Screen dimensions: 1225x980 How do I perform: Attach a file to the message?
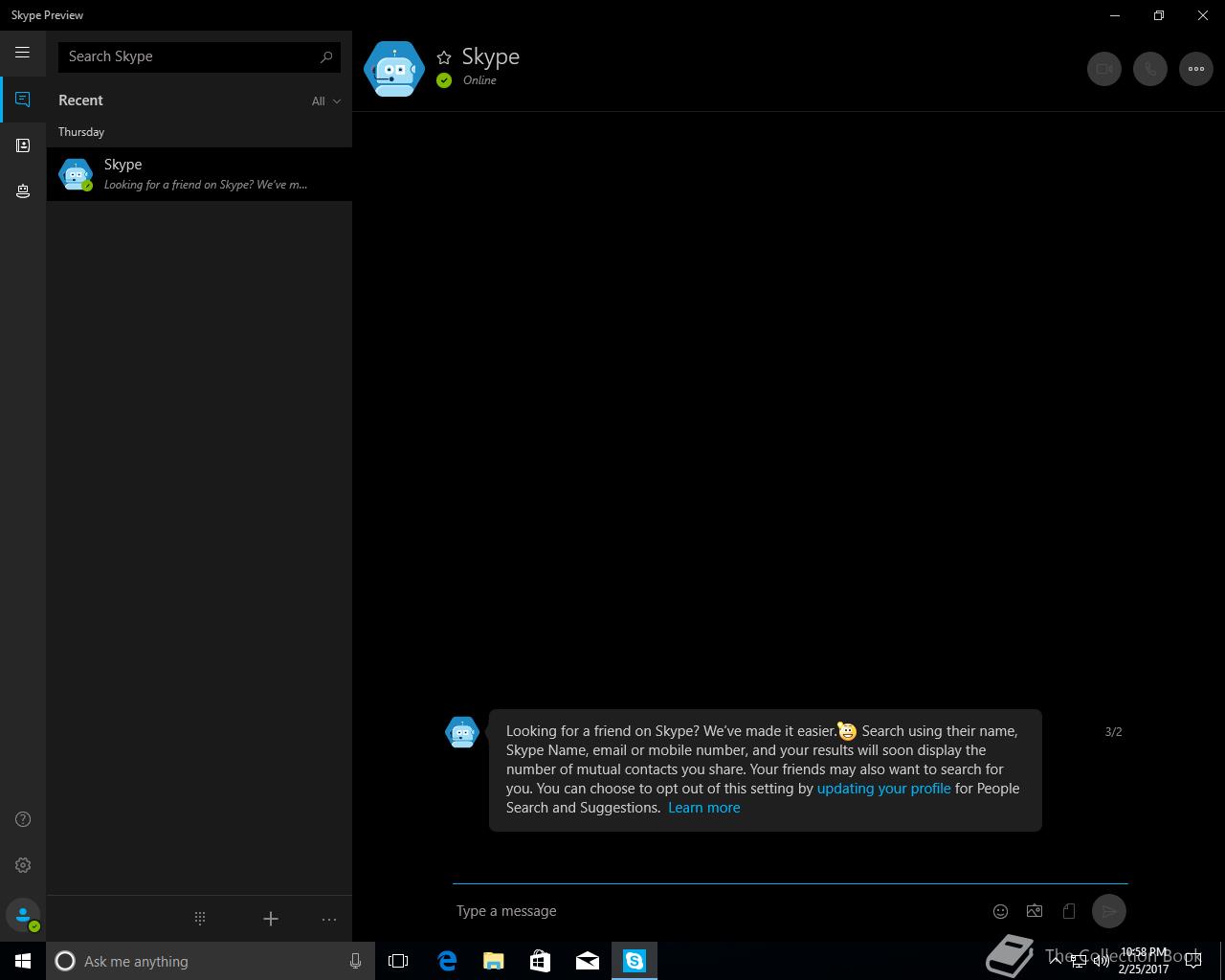[x=1069, y=911]
